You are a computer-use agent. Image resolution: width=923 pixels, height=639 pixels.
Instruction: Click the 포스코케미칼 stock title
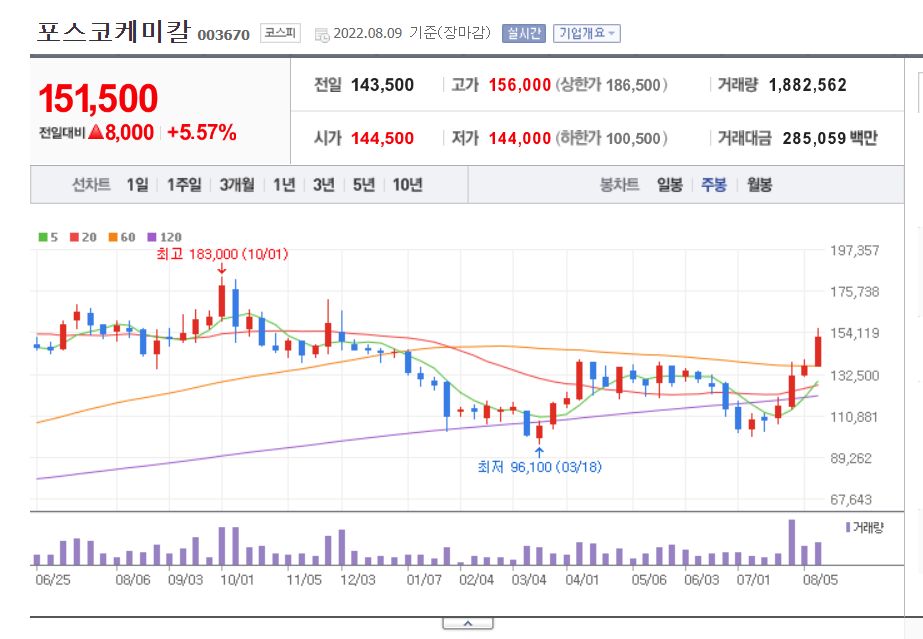point(114,32)
